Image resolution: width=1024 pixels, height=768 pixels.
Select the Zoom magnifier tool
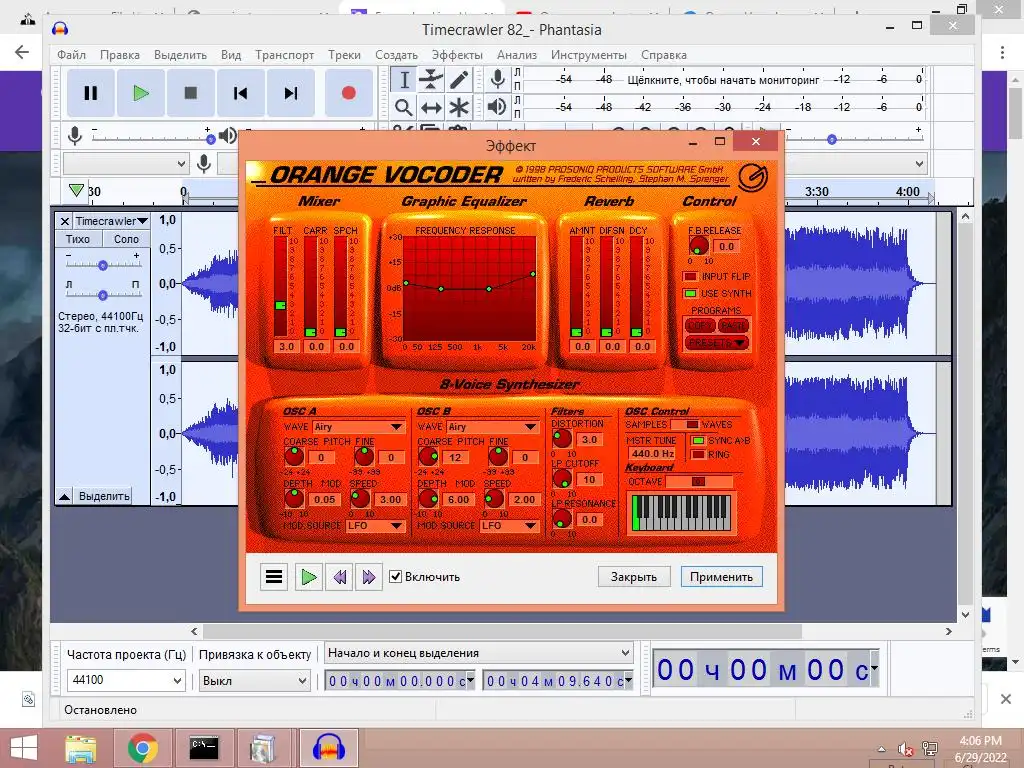coord(404,107)
